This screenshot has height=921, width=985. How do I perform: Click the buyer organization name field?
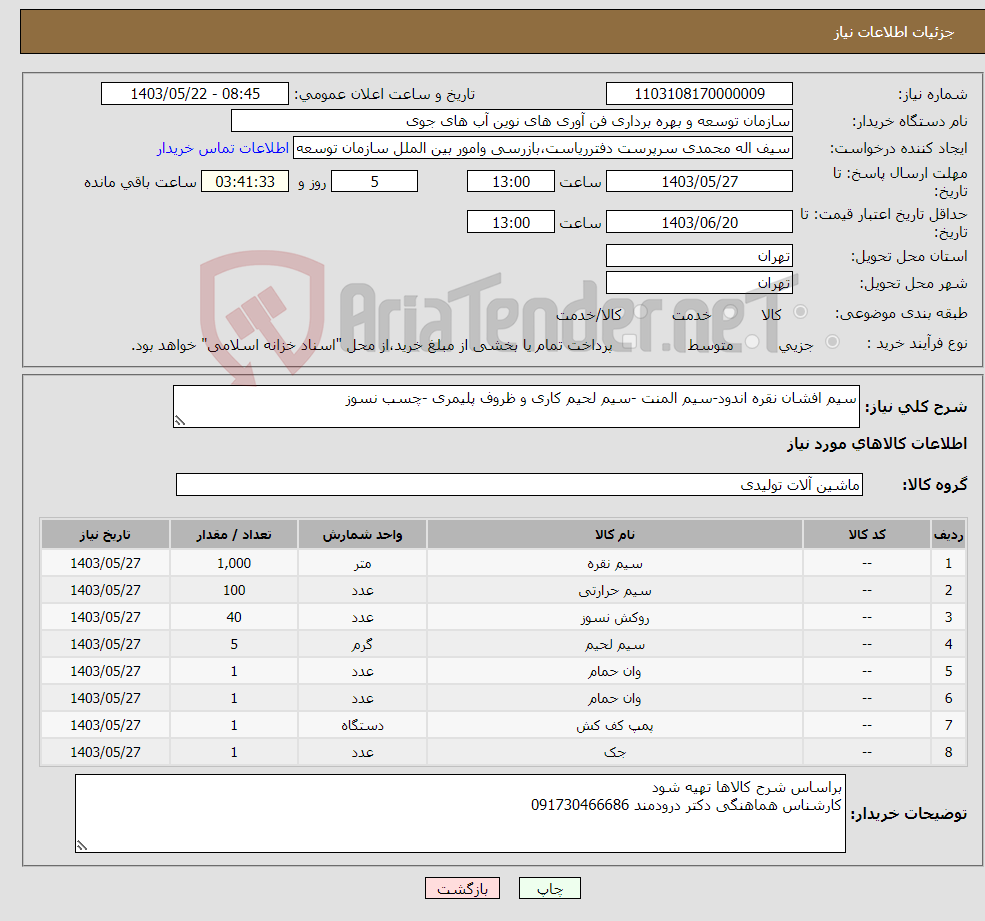pyautogui.click(x=512, y=121)
